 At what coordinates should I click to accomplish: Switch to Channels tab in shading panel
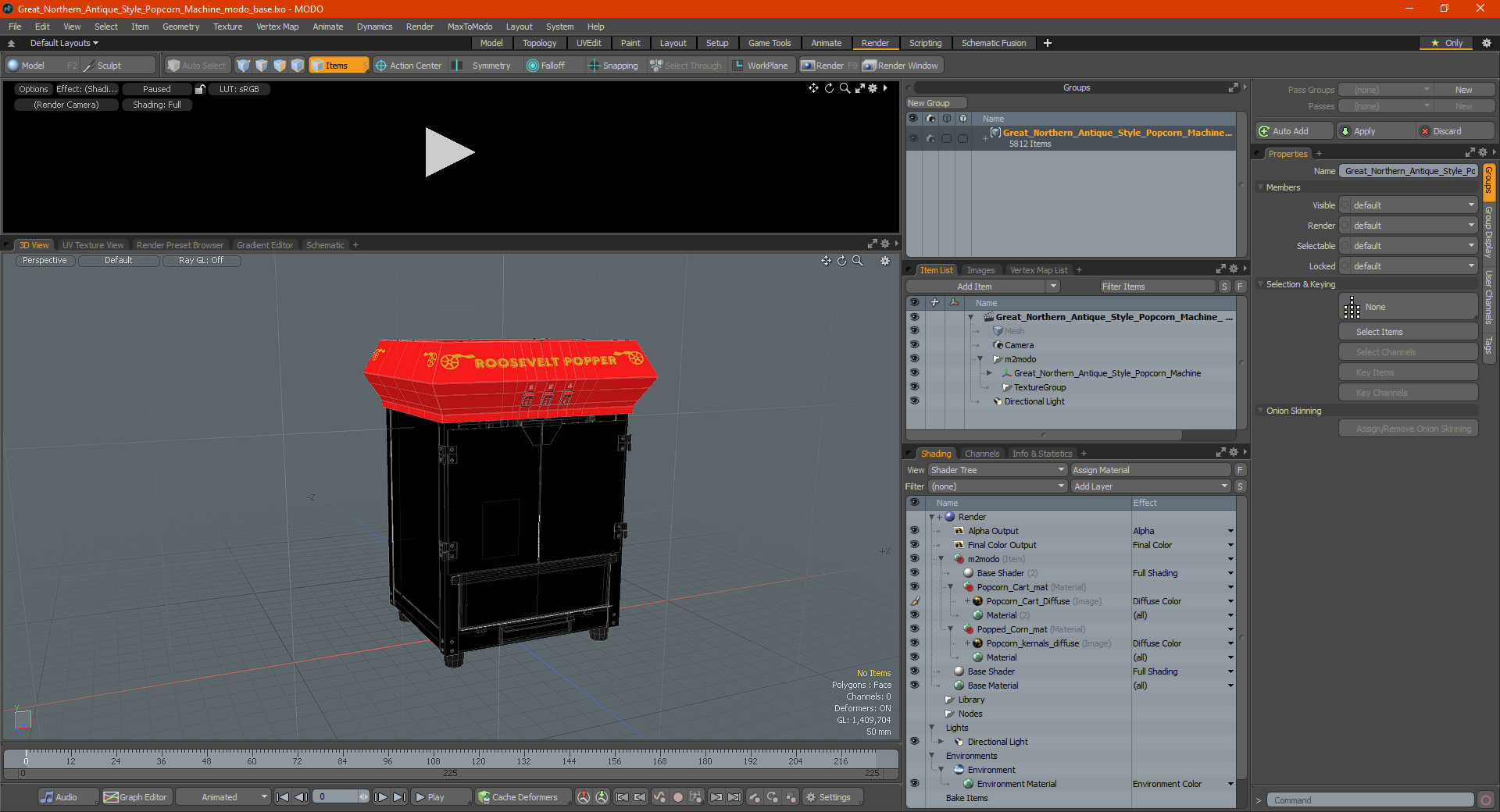pyautogui.click(x=982, y=454)
